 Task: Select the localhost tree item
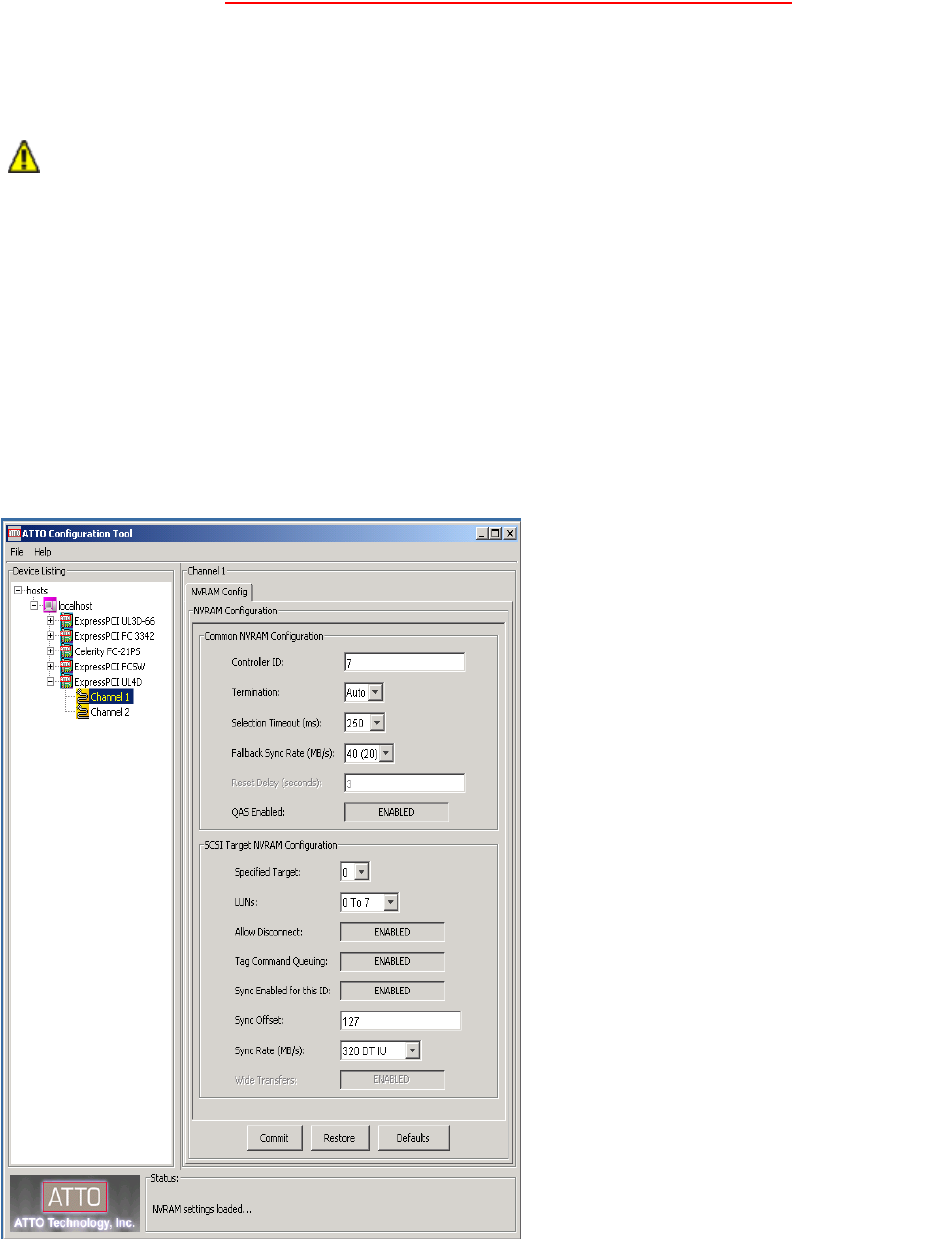(x=76, y=606)
